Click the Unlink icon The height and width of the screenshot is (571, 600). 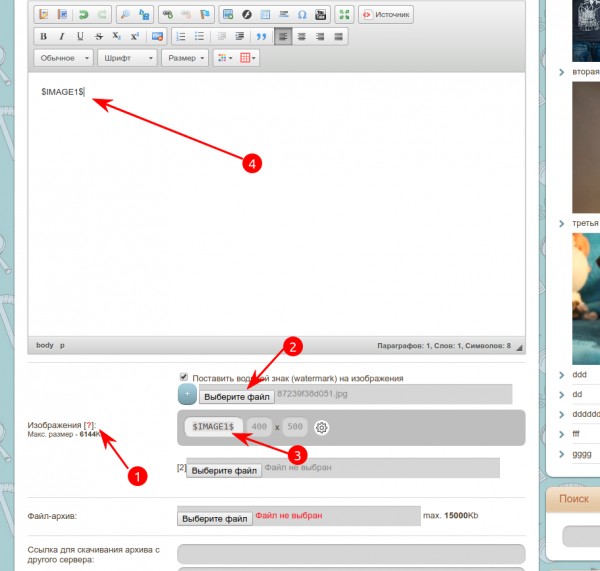(186, 15)
